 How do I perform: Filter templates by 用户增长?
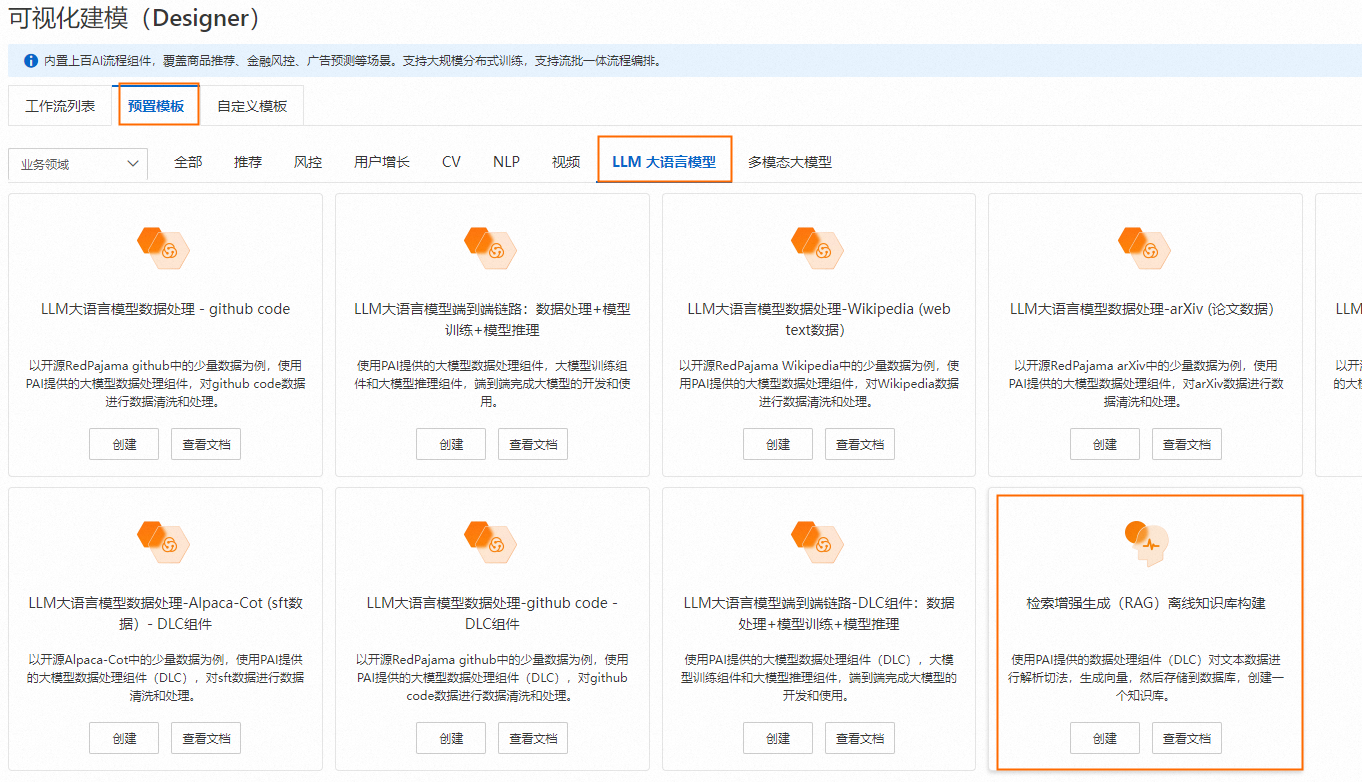pos(382,162)
